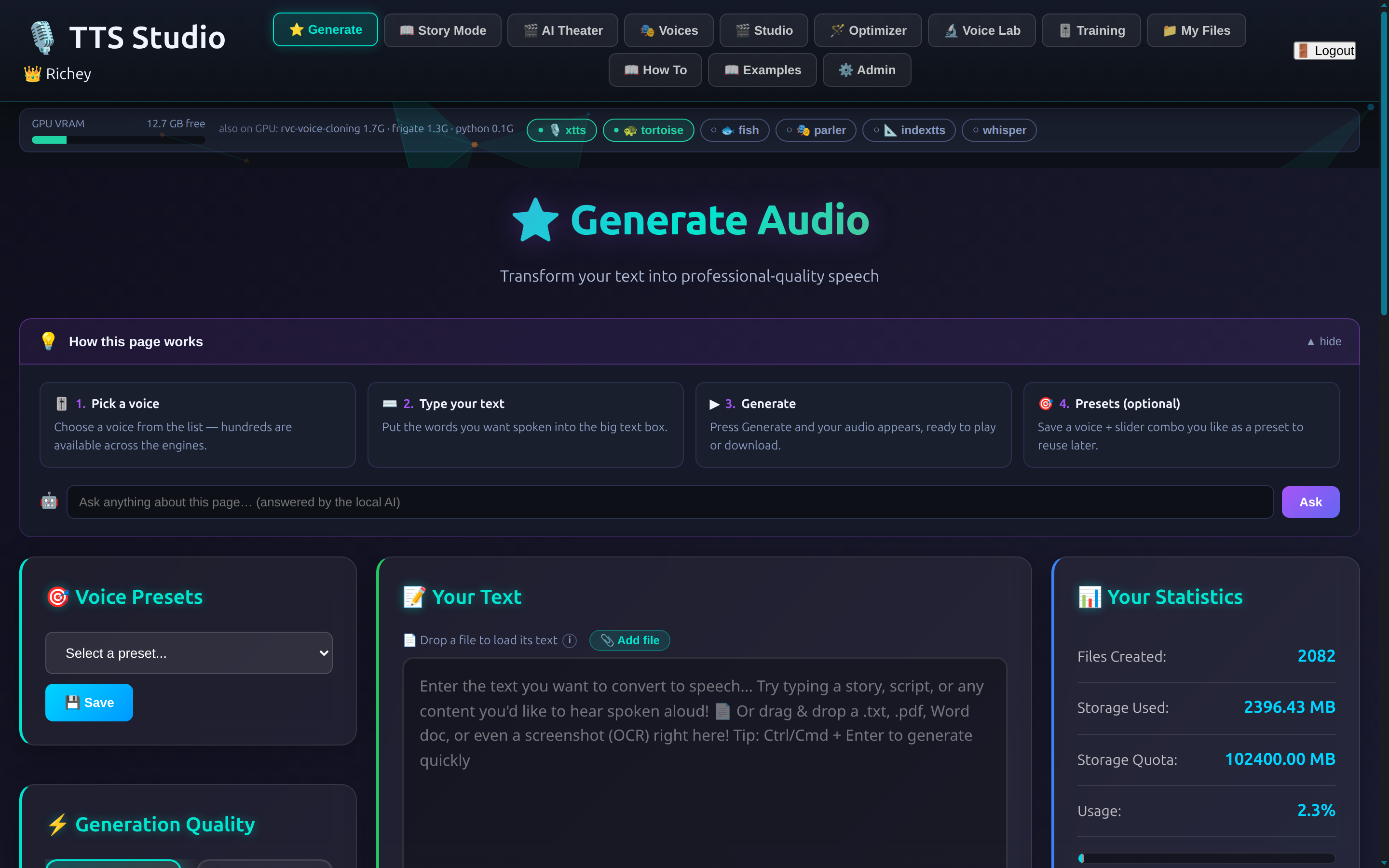Click the Pick a voice help card

(197, 425)
